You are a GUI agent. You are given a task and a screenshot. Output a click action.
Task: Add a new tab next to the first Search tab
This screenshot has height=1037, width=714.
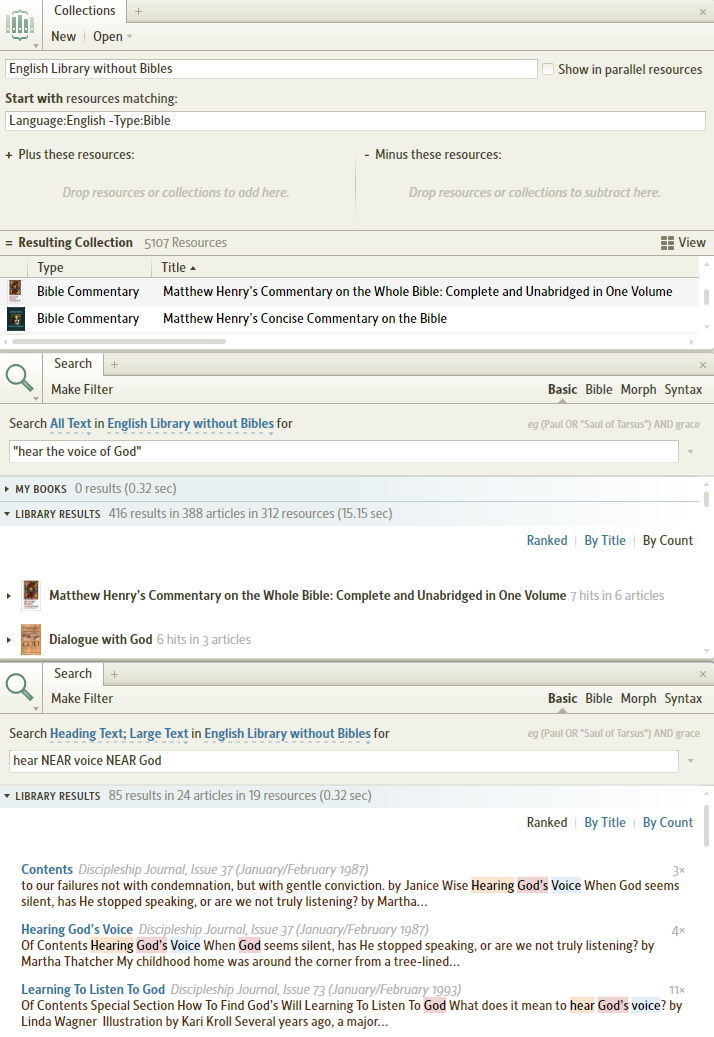point(114,364)
